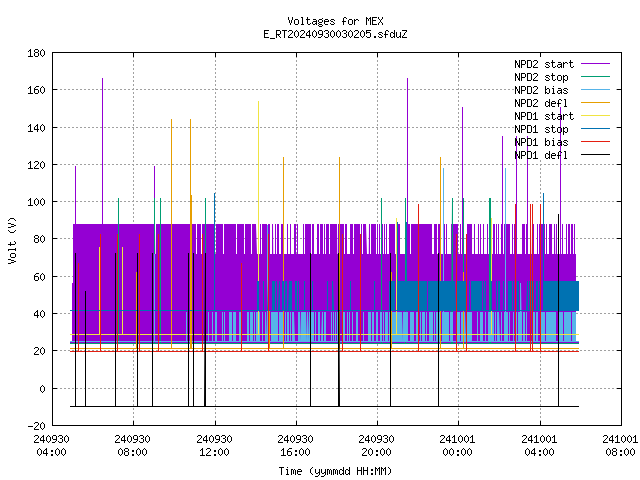Click the dark blue NPD1 stop legend line
Viewport: 640px width, 480px height.
coord(595,129)
